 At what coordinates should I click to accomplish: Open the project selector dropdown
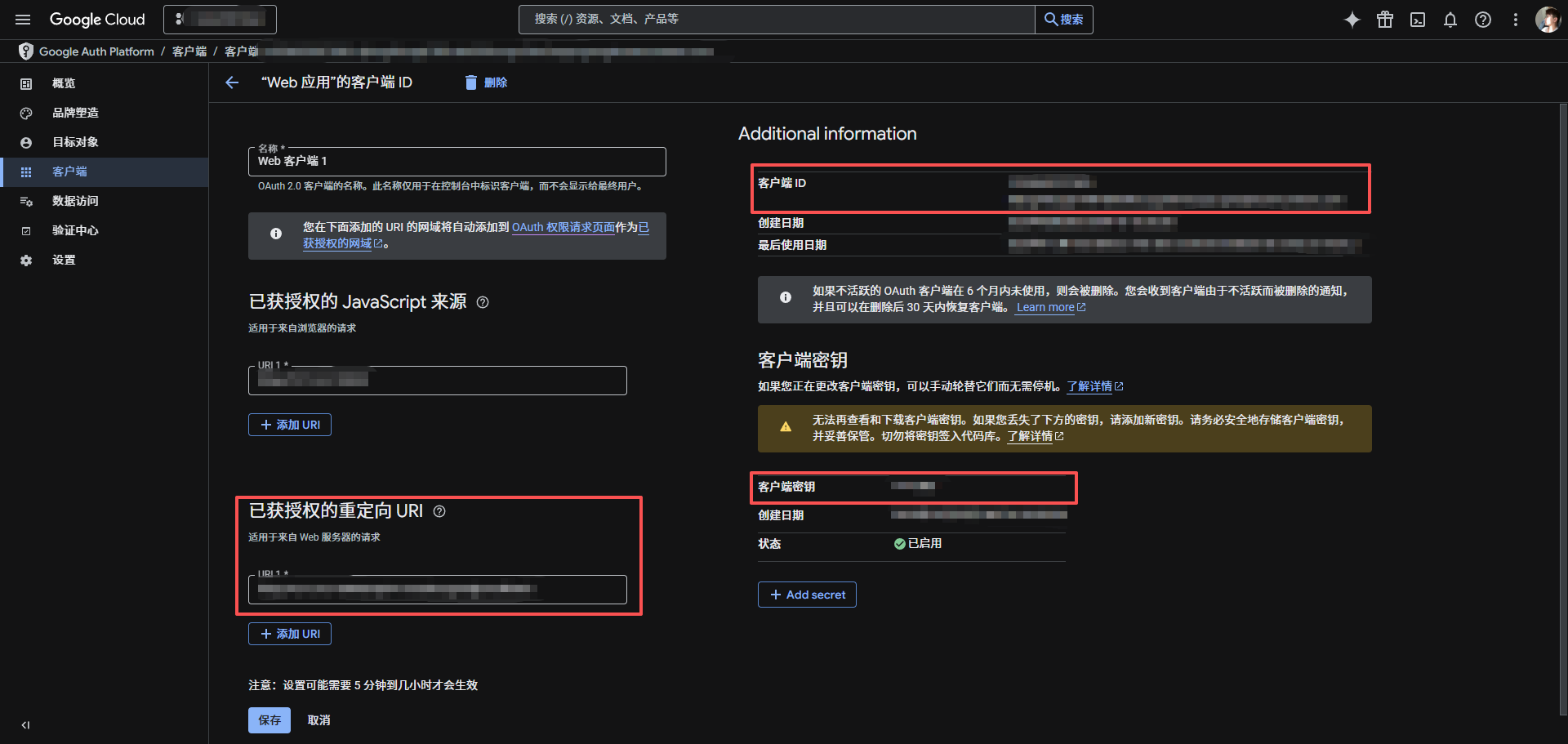(220, 20)
